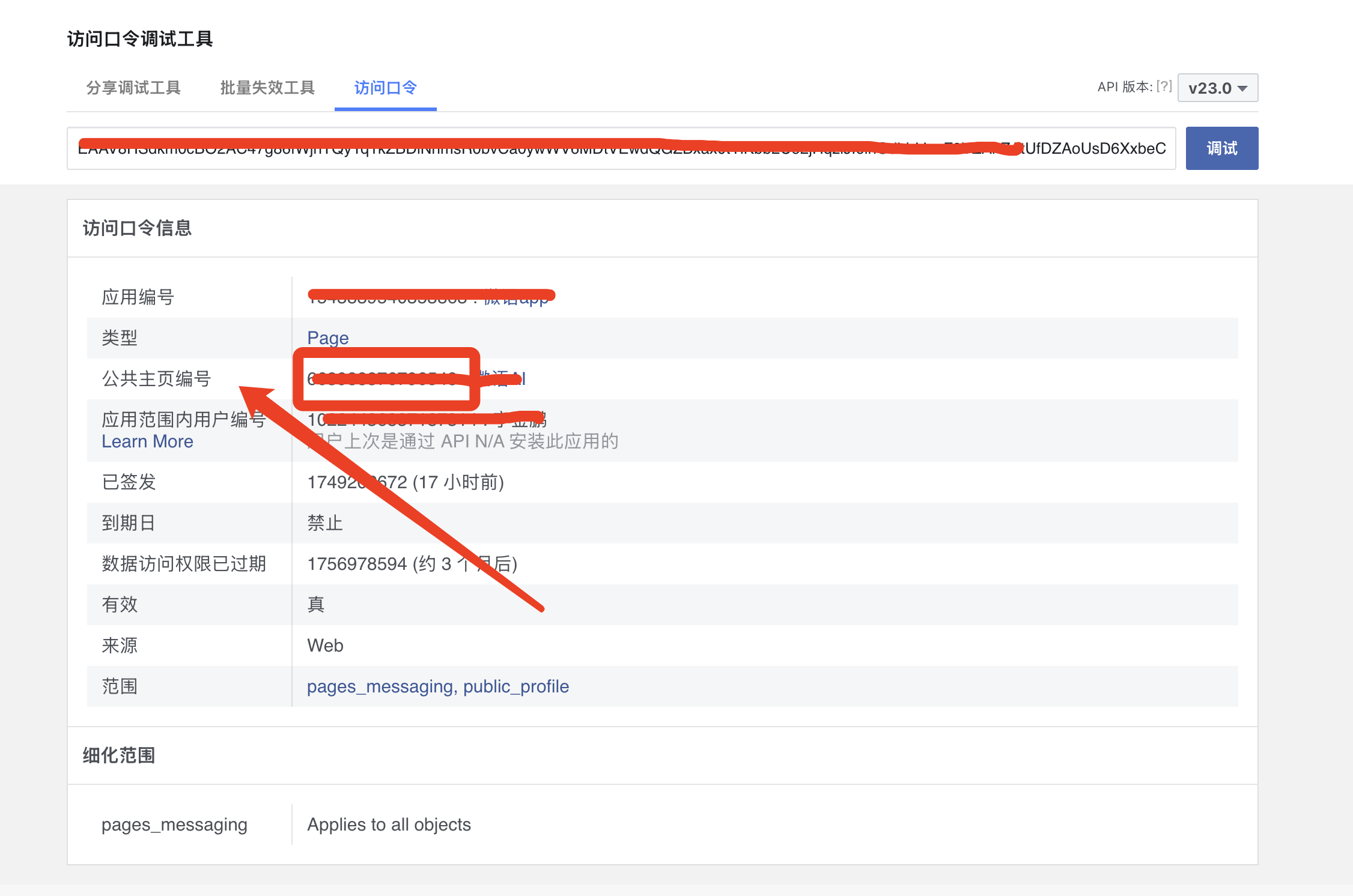
Task: Open the page link beside 公共主页编号
Action: [x=503, y=378]
